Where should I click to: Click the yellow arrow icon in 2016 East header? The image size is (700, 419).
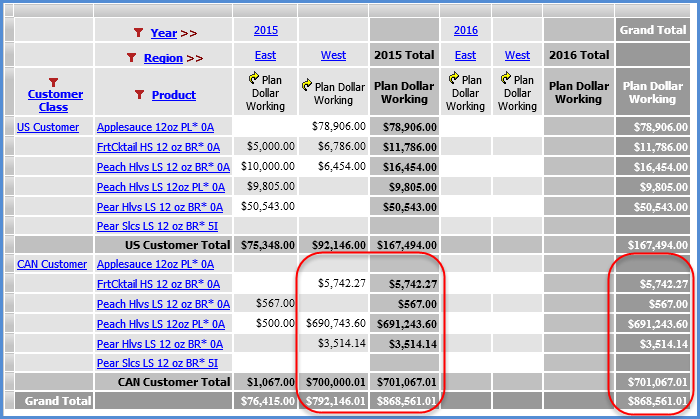click(x=457, y=76)
